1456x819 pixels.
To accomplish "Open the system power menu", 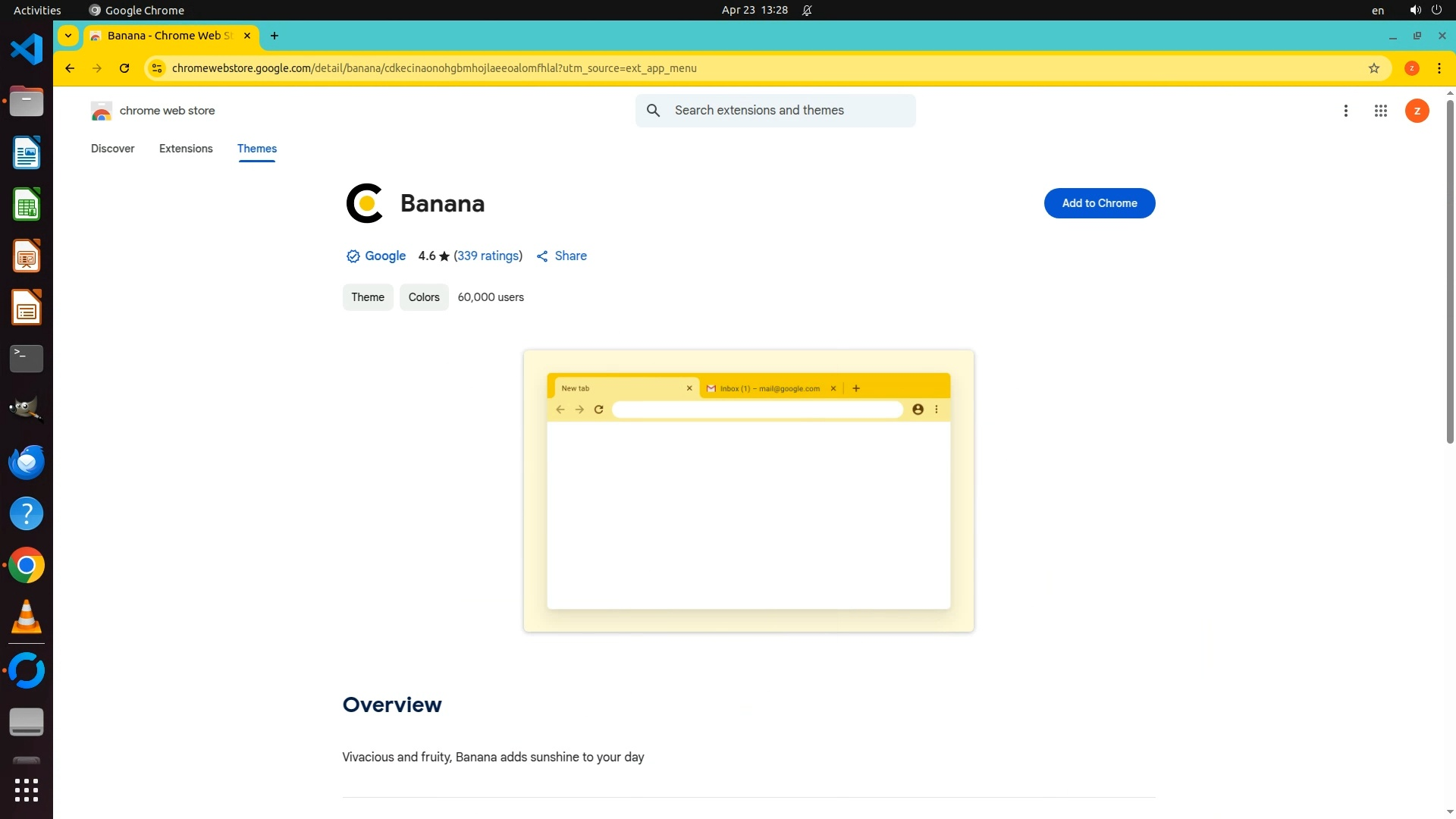I will 1436,10.
